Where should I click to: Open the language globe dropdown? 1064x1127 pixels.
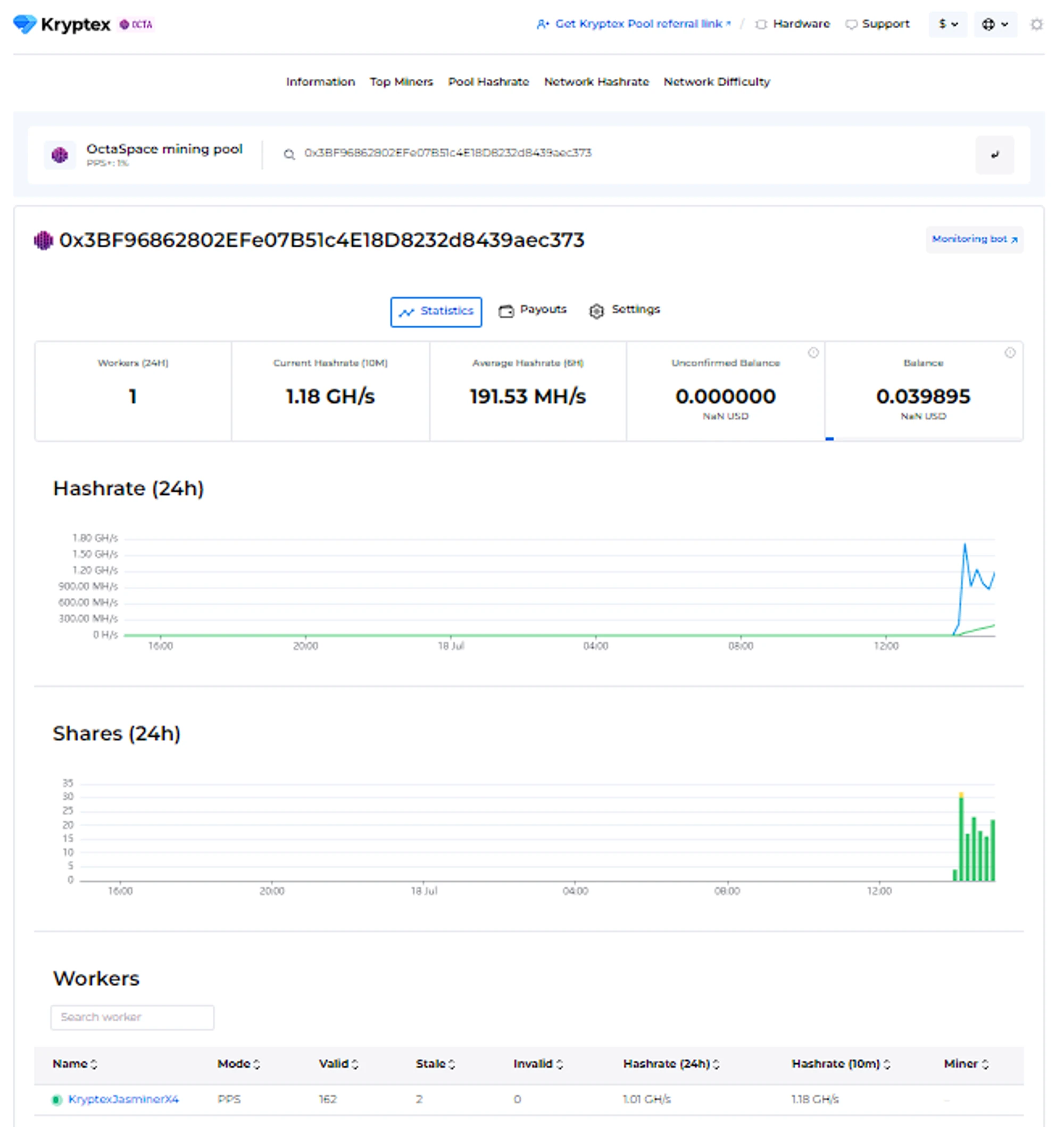point(995,24)
